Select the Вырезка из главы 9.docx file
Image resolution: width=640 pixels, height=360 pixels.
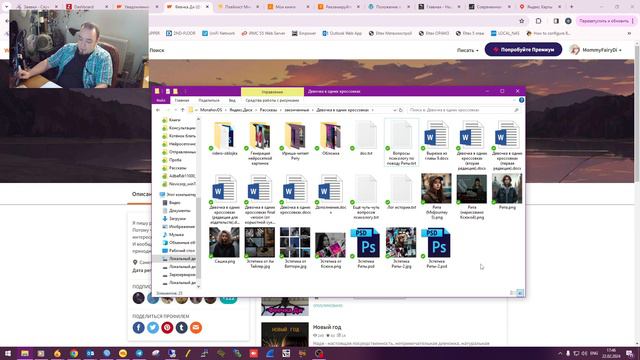click(x=436, y=141)
